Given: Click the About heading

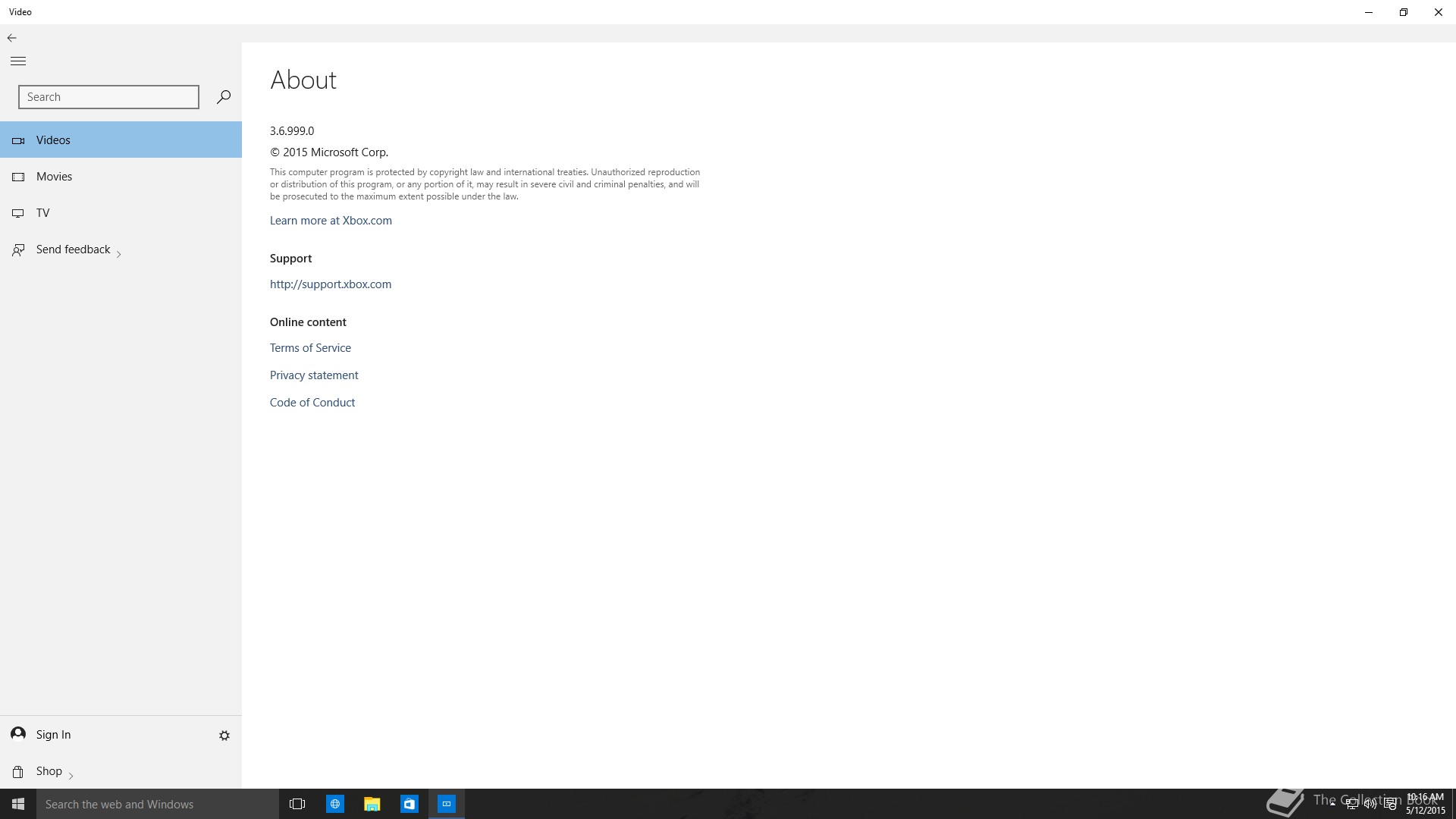Looking at the screenshot, I should point(303,80).
